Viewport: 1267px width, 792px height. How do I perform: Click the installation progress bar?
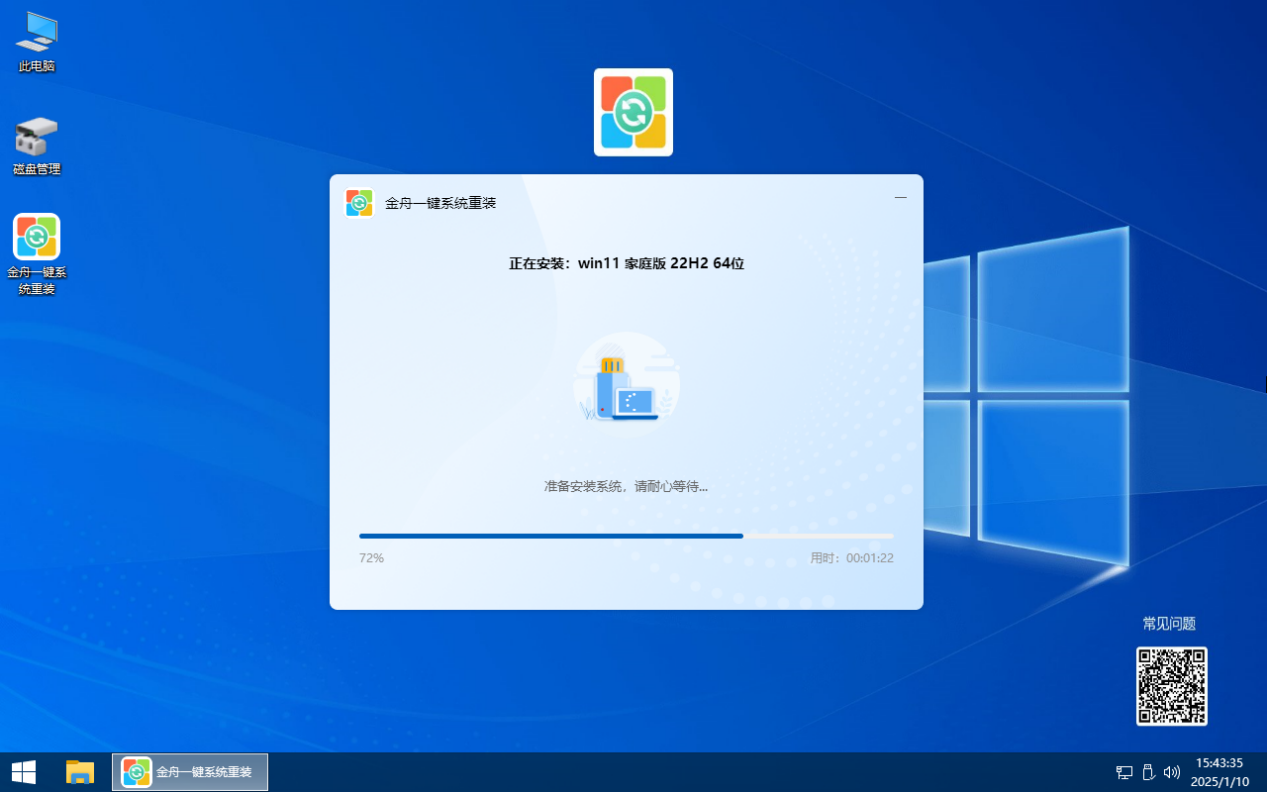626,536
